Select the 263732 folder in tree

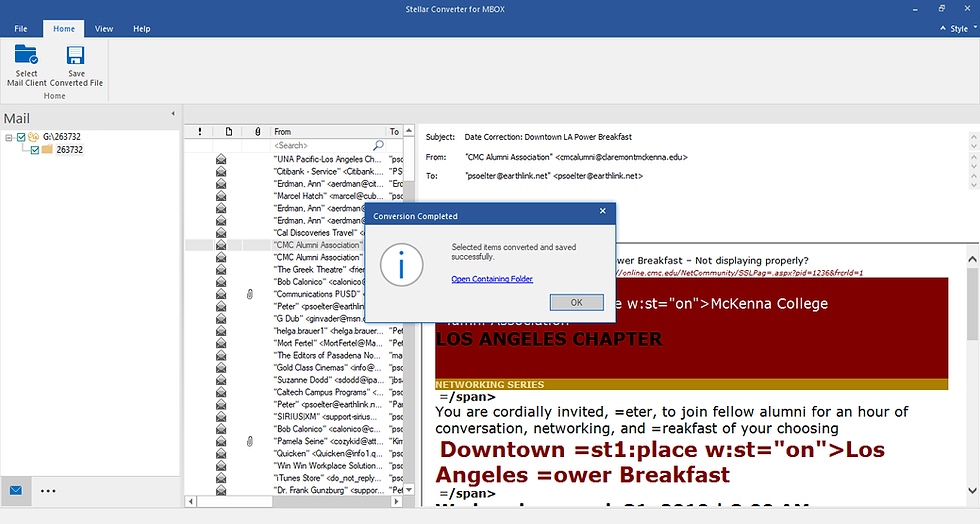click(69, 150)
